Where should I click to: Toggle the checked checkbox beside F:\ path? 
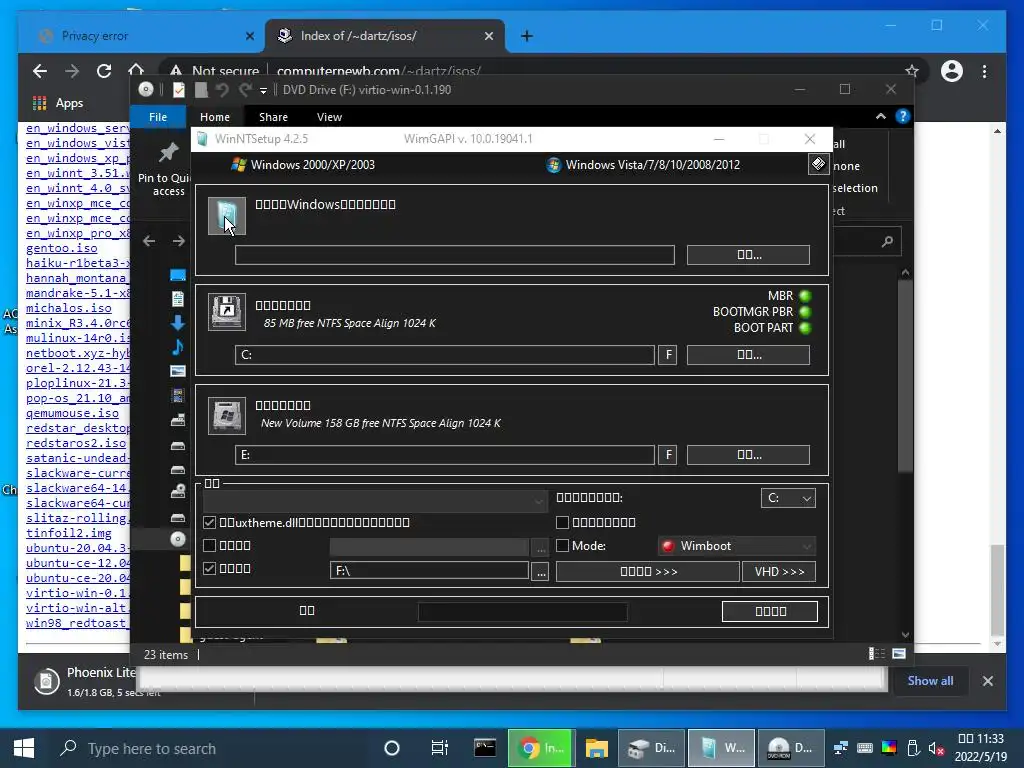pos(210,568)
